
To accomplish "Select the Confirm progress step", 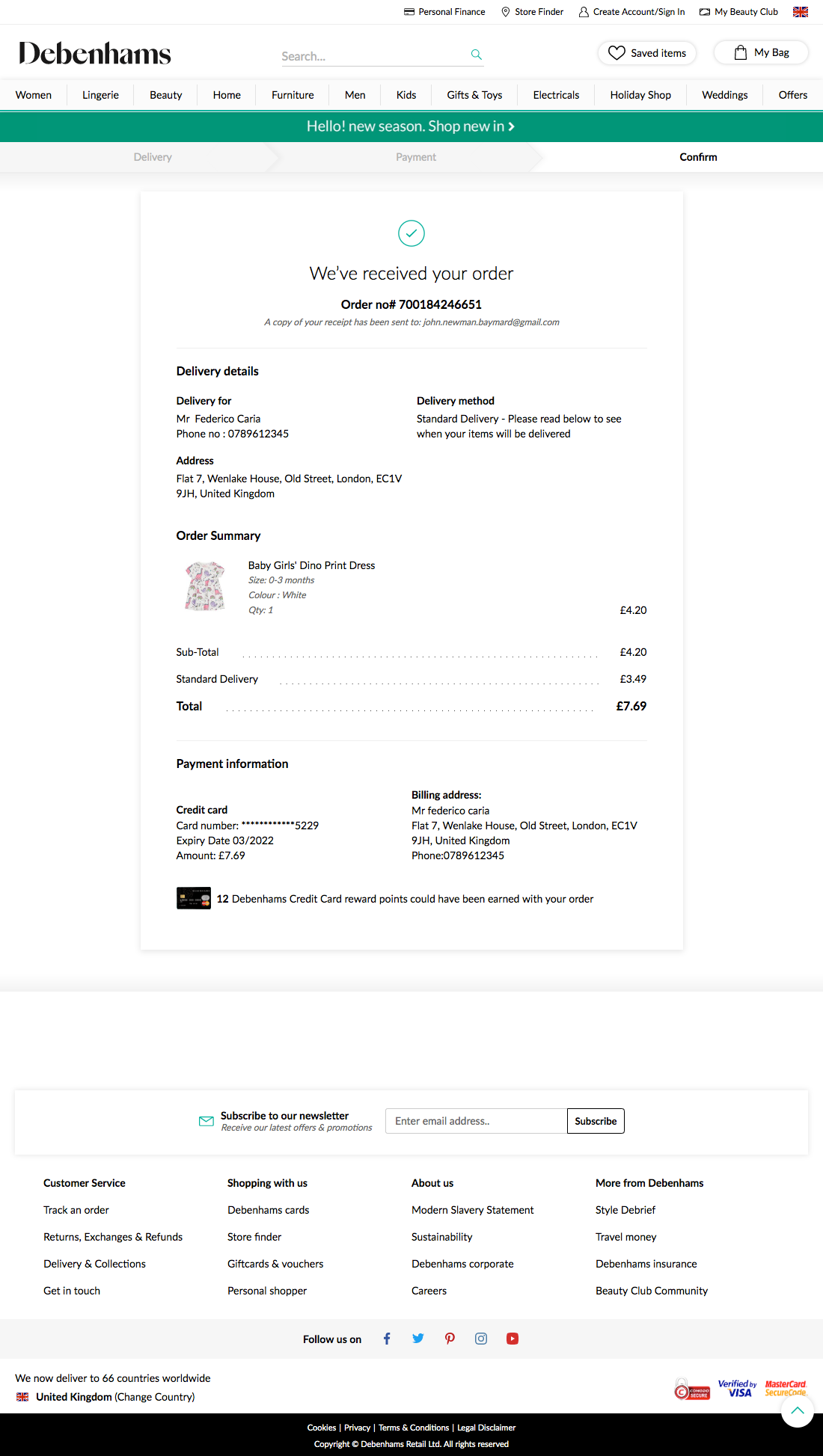I will 697,157.
